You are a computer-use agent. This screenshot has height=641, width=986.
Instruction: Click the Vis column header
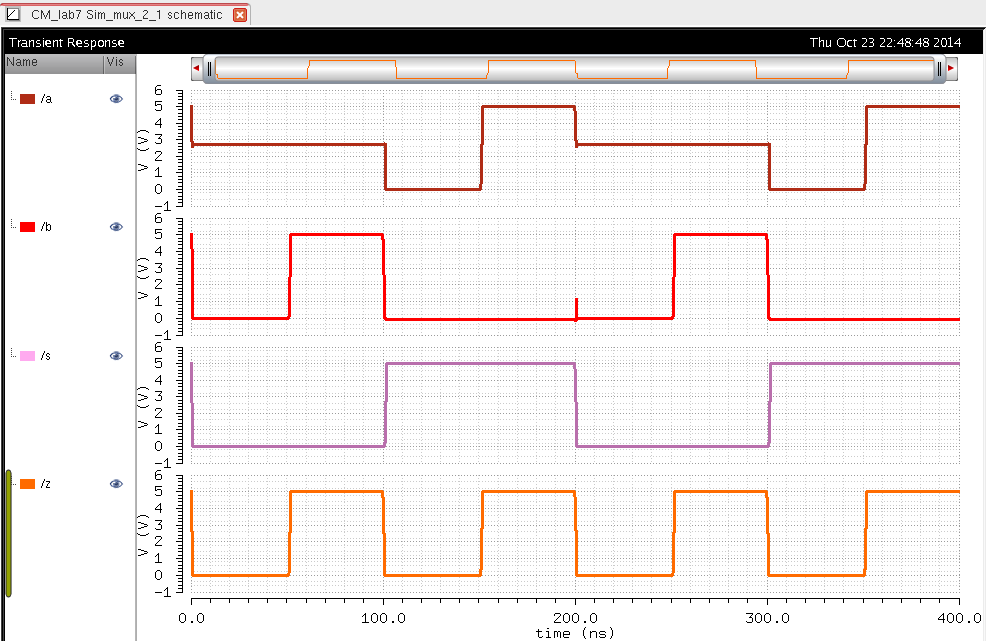click(115, 62)
